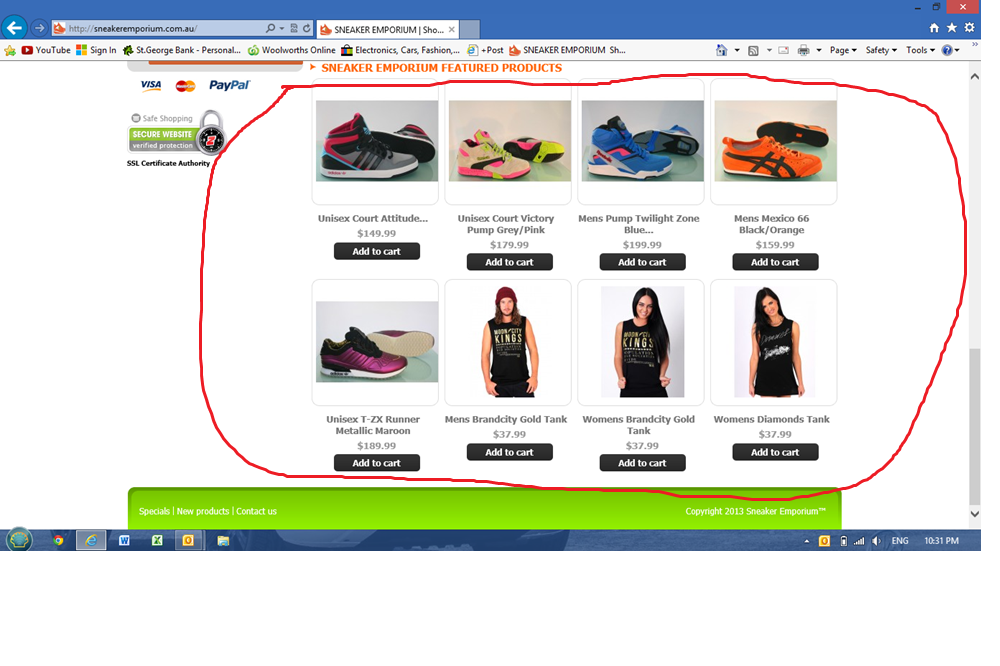Click the Mens Mexico 66 Black/Orange title
Screen dimensions: 1000x666
[772, 224]
